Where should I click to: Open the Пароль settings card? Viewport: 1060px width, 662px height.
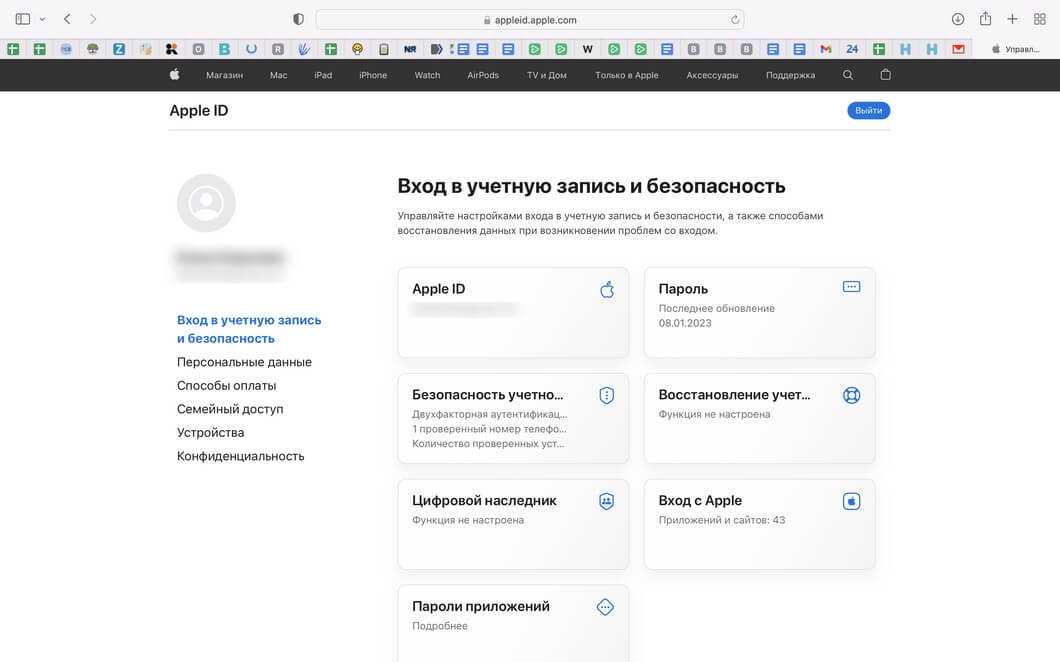pos(759,312)
